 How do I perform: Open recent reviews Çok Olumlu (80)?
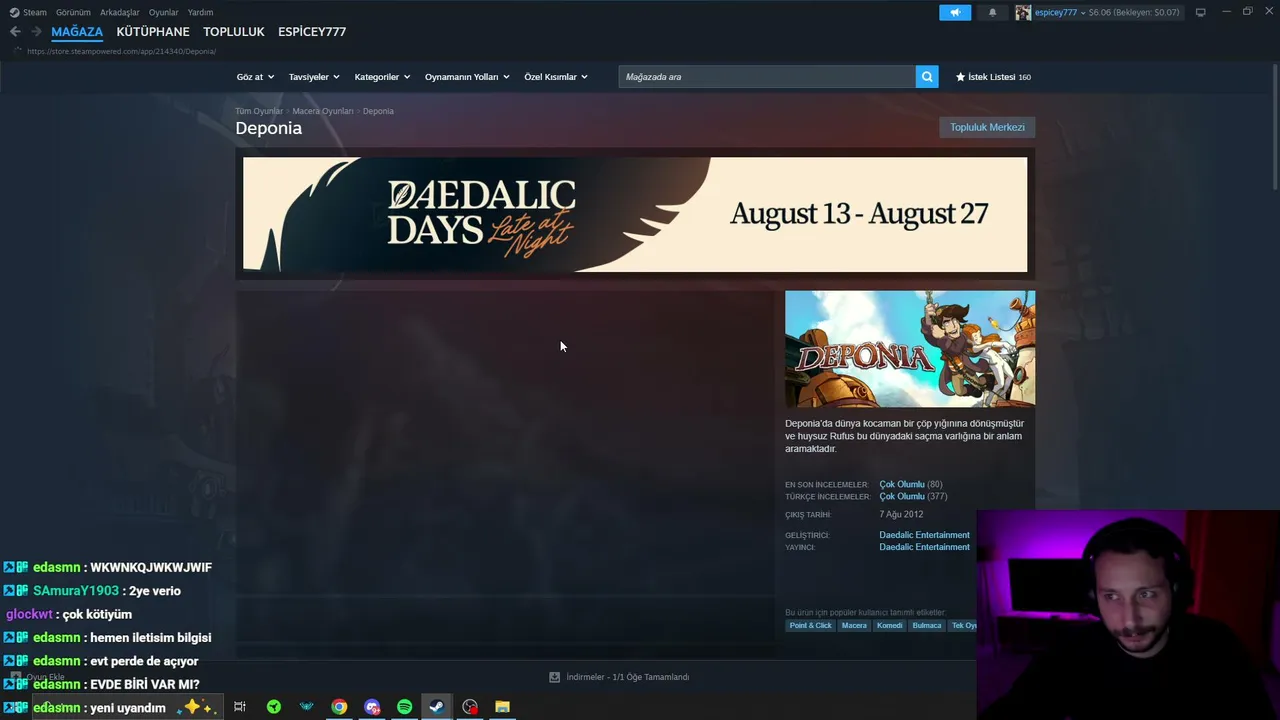(x=911, y=485)
